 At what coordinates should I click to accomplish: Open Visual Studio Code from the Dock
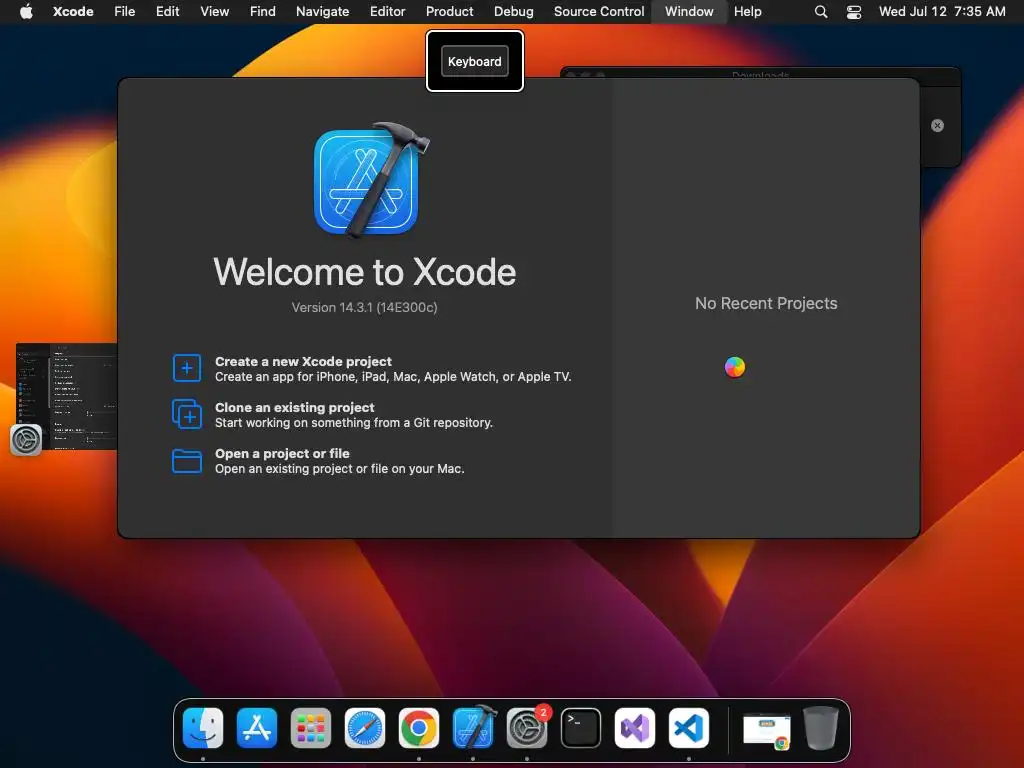coord(689,728)
